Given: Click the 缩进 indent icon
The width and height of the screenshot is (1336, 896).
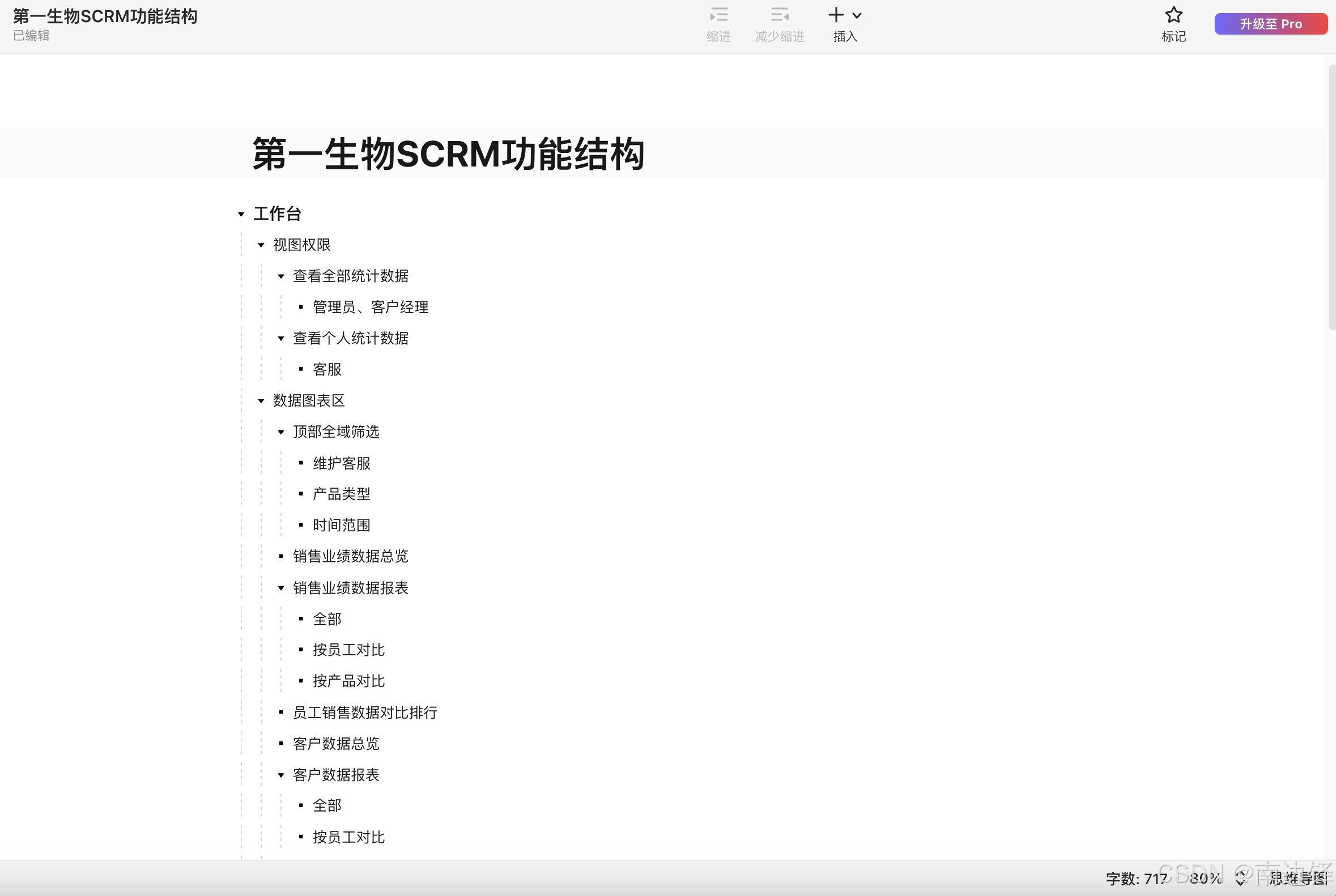Looking at the screenshot, I should click(718, 15).
